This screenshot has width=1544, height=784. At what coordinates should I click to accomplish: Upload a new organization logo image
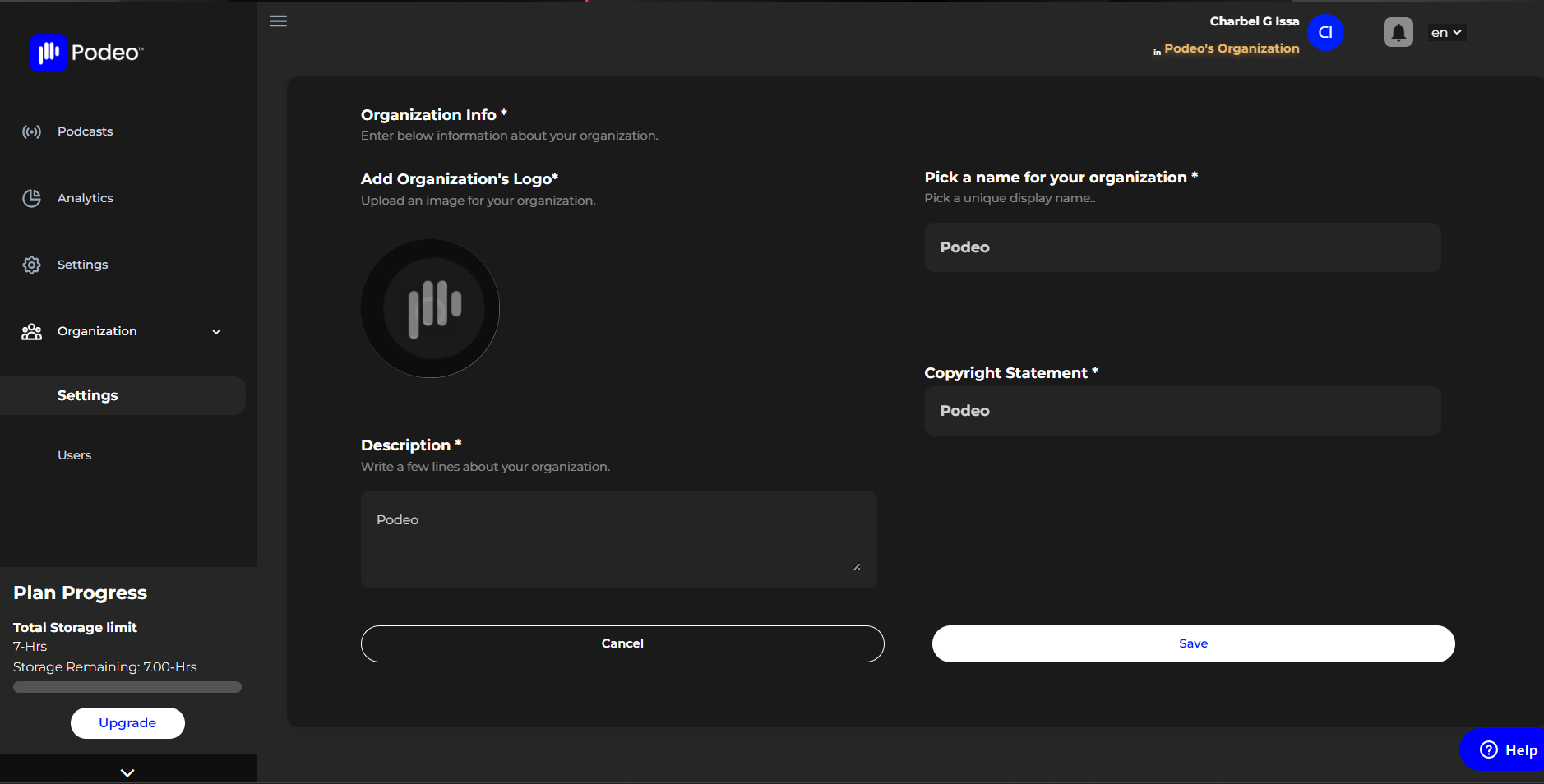[430, 308]
